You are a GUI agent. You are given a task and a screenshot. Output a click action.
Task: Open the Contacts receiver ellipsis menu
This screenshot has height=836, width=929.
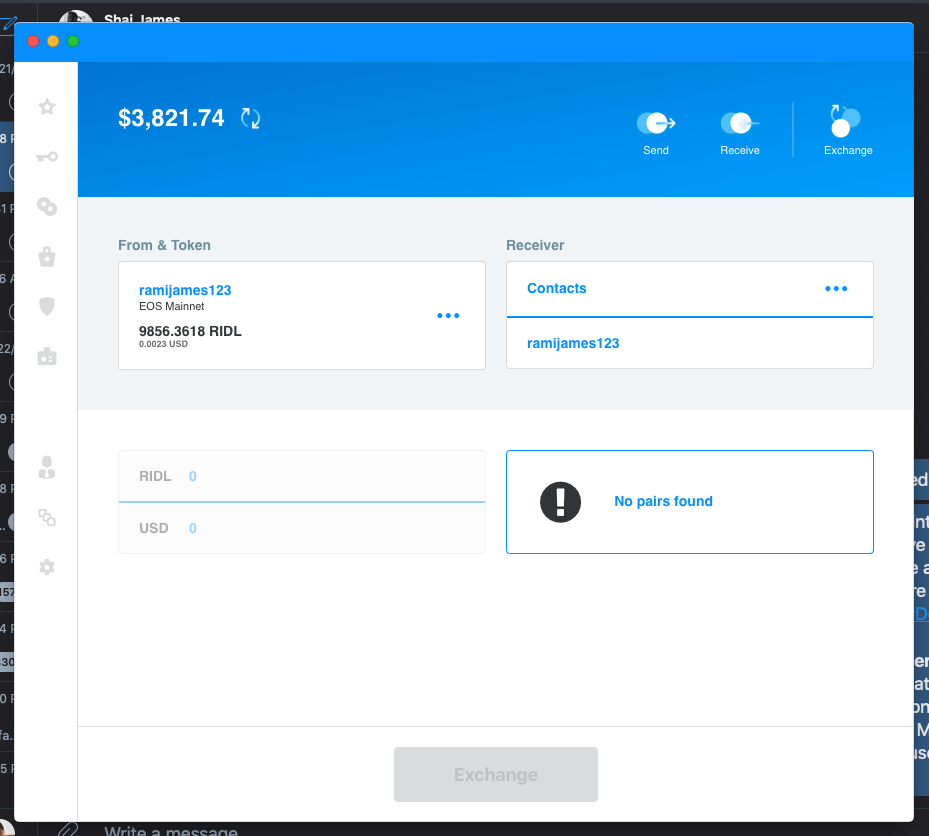(x=836, y=288)
